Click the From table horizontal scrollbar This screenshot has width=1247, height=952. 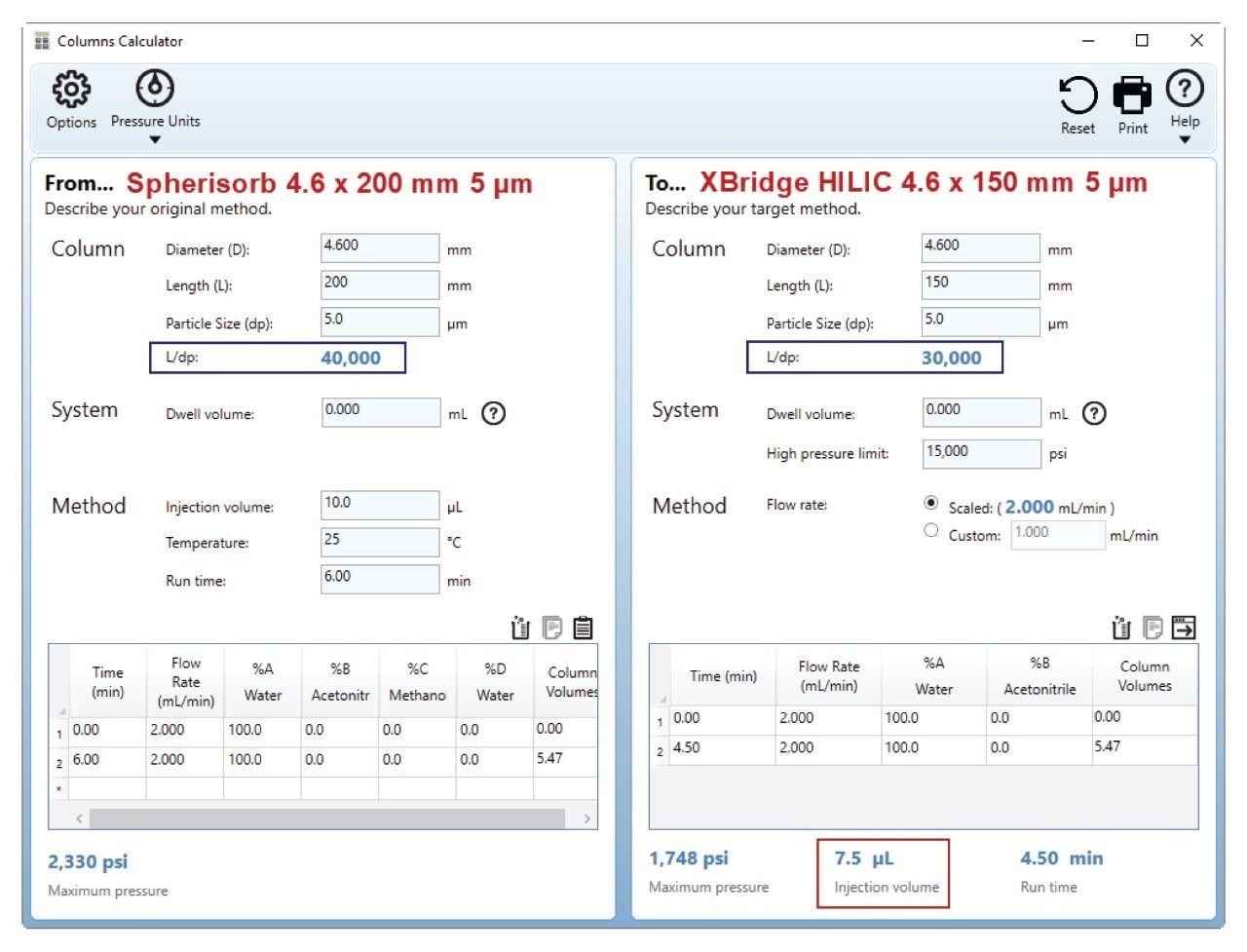tap(326, 819)
